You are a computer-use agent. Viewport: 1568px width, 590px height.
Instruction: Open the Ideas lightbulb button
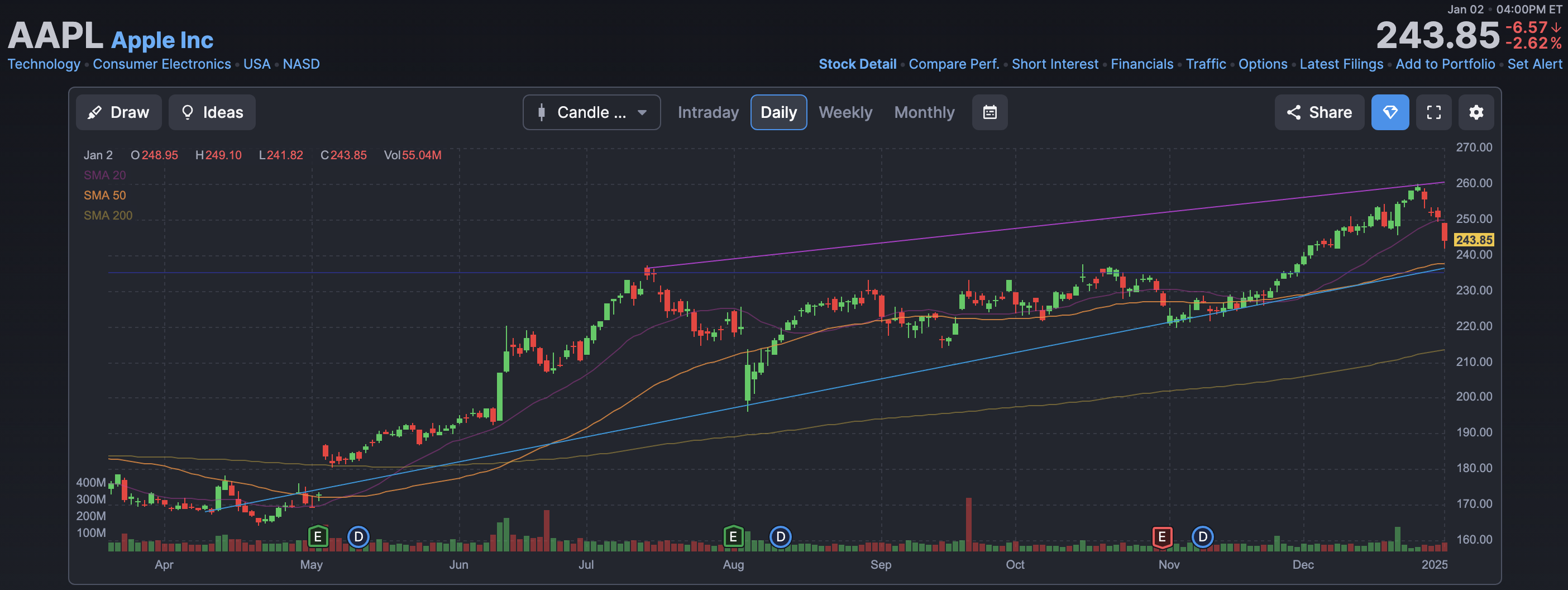click(x=212, y=112)
